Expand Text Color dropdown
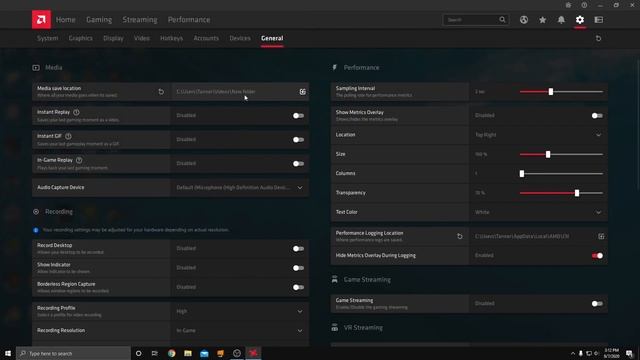The image size is (640, 360). pos(598,213)
